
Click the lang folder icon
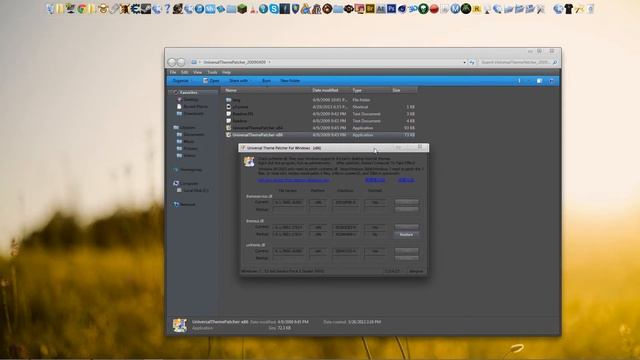click(x=229, y=100)
